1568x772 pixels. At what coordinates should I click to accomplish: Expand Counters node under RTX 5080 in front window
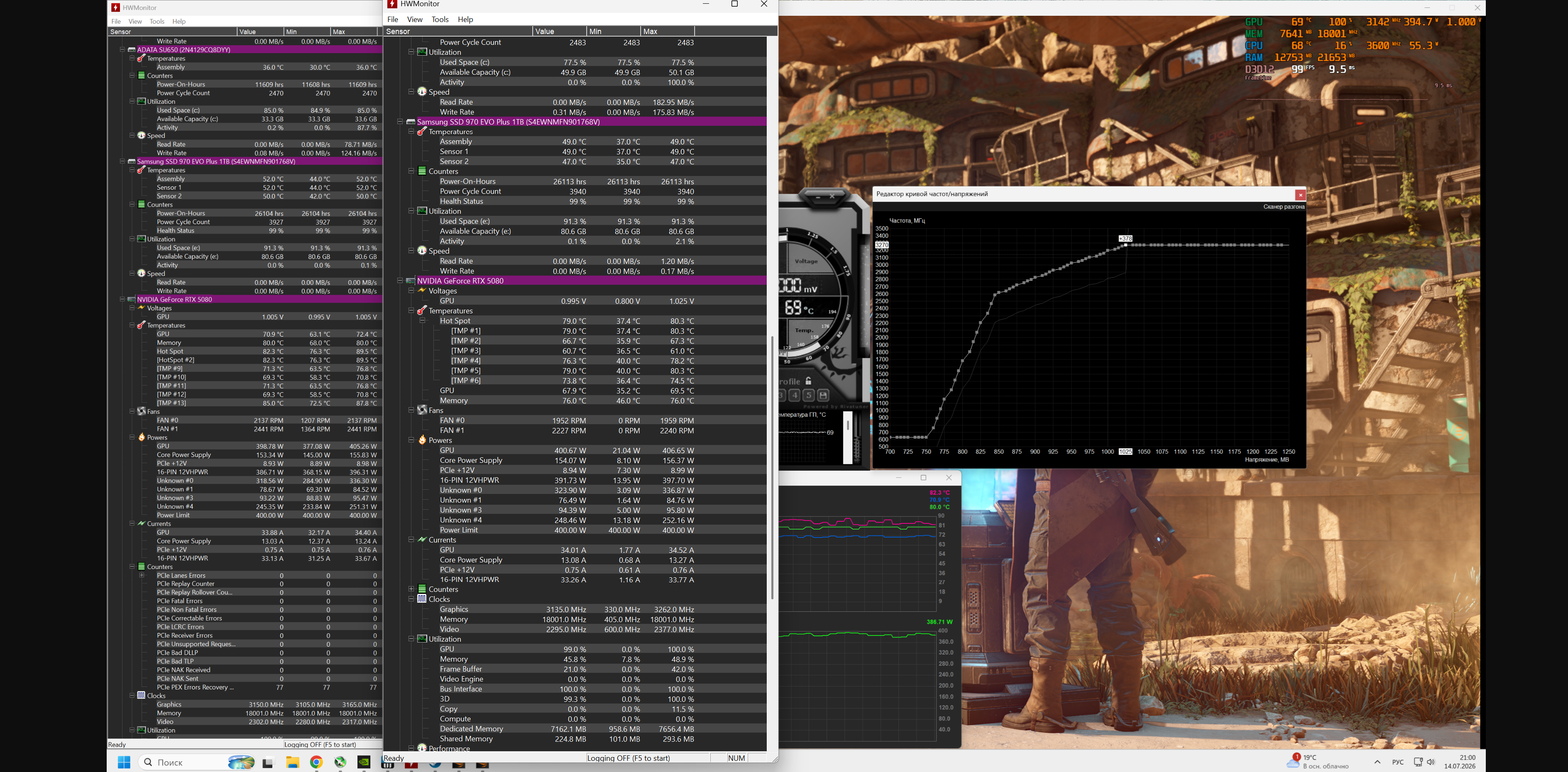pos(411,589)
